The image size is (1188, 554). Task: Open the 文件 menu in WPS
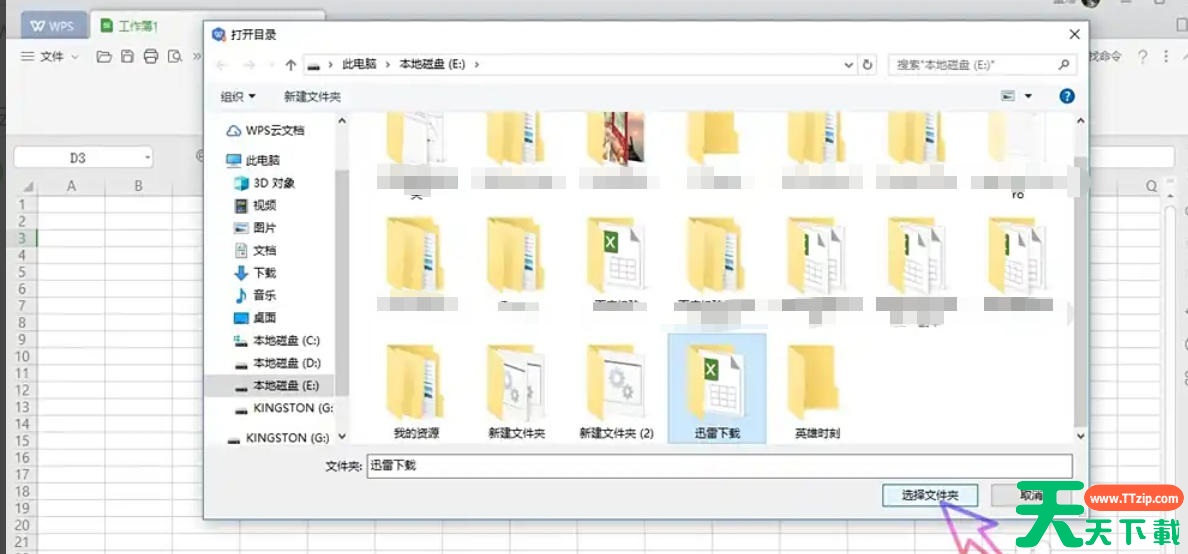[x=50, y=57]
